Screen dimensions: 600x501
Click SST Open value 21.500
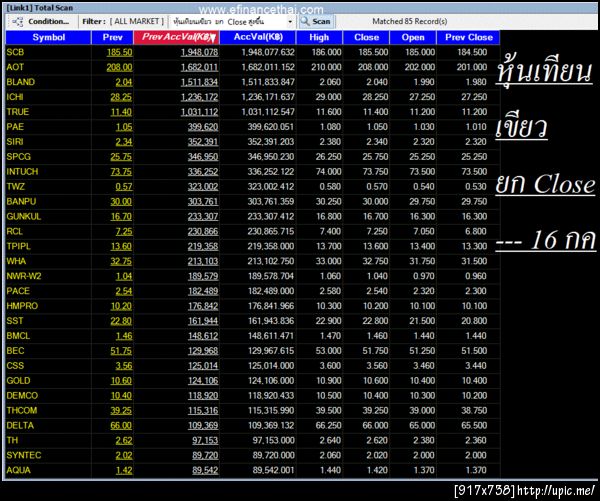tap(422, 321)
